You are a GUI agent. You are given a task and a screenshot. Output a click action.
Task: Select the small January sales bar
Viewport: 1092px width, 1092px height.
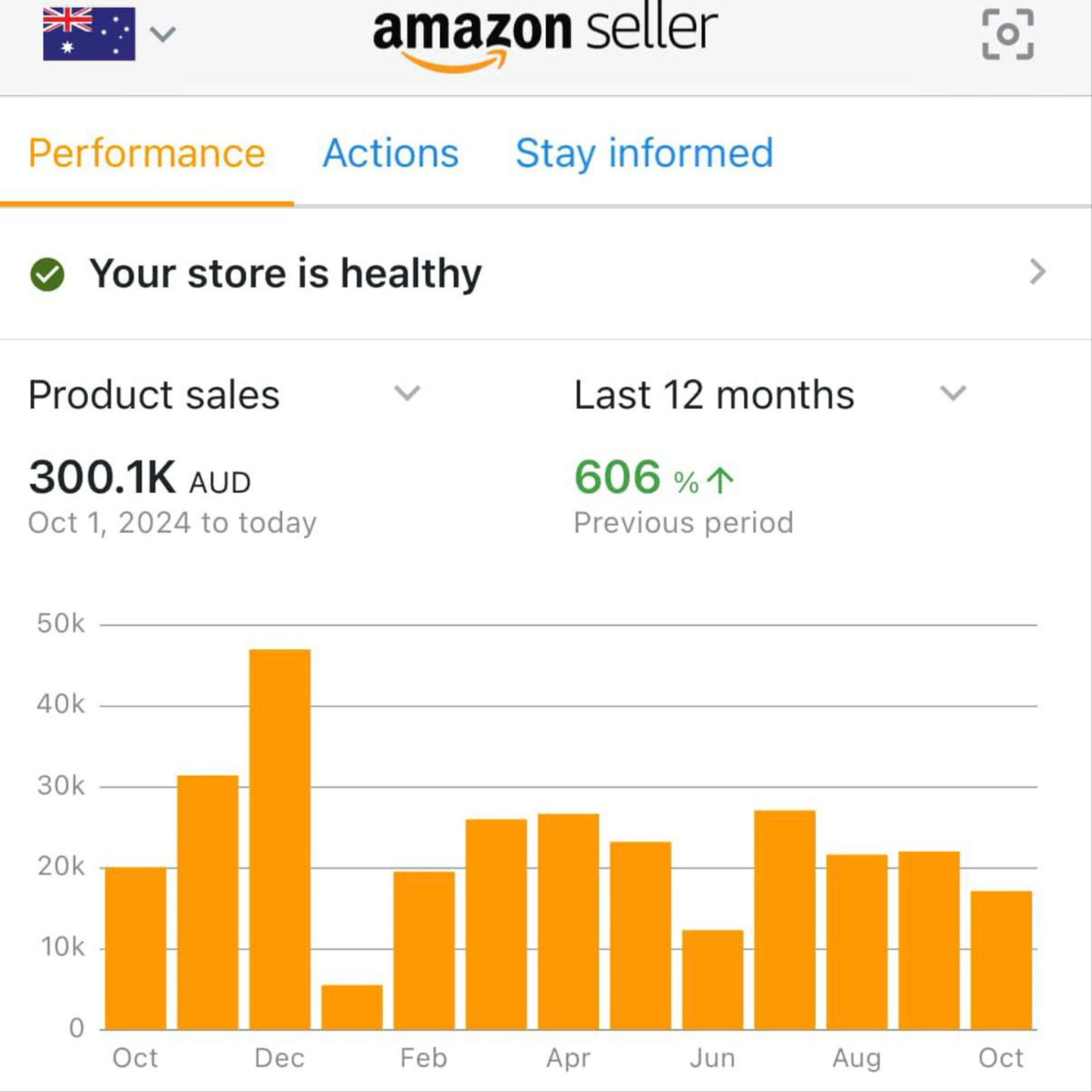tap(352, 1007)
